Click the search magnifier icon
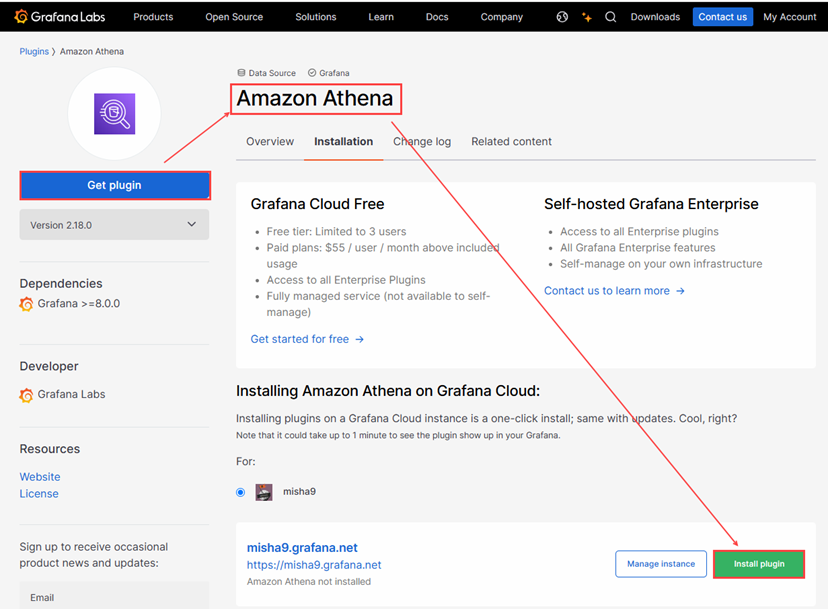The image size is (828, 609). [x=611, y=17]
